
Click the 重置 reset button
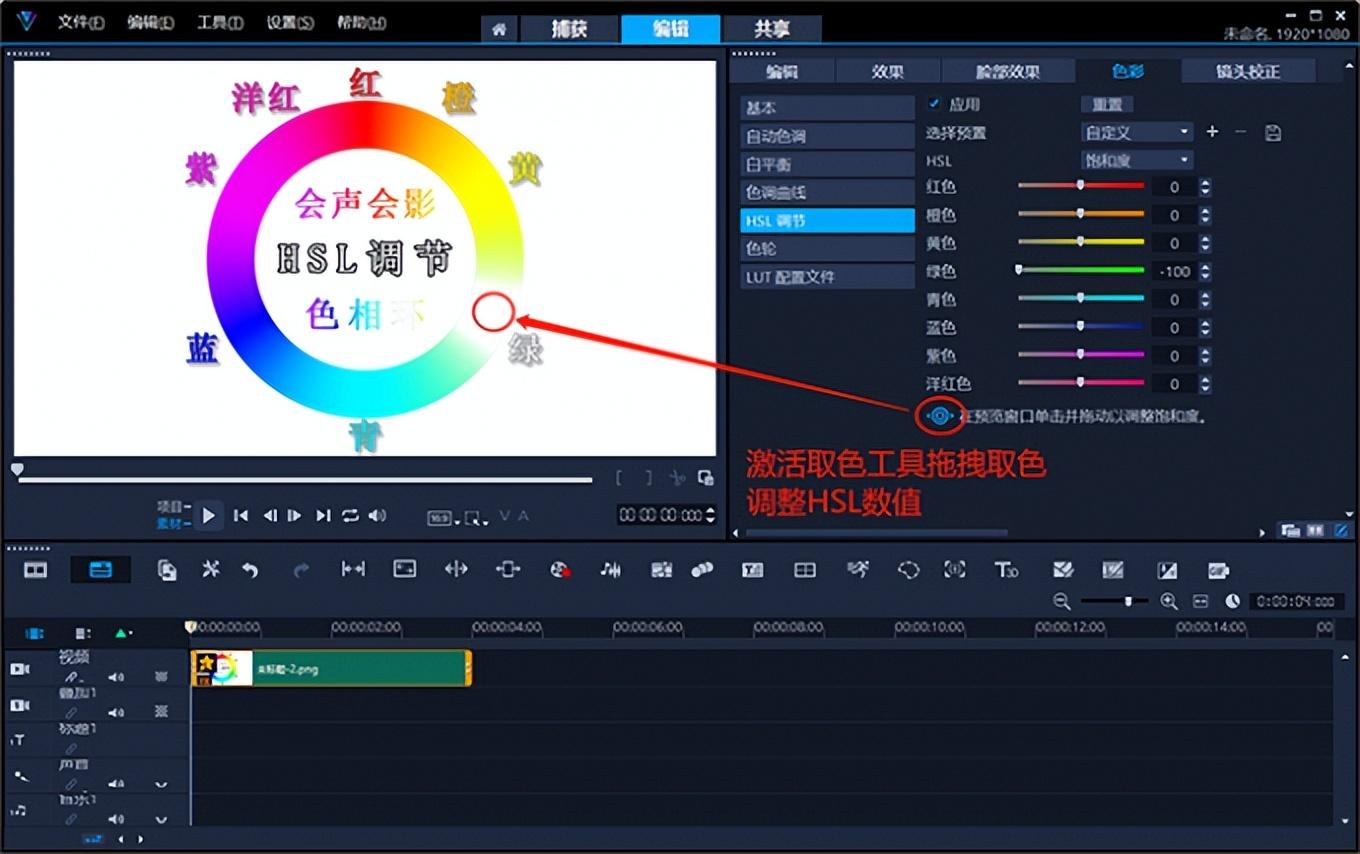click(1107, 104)
